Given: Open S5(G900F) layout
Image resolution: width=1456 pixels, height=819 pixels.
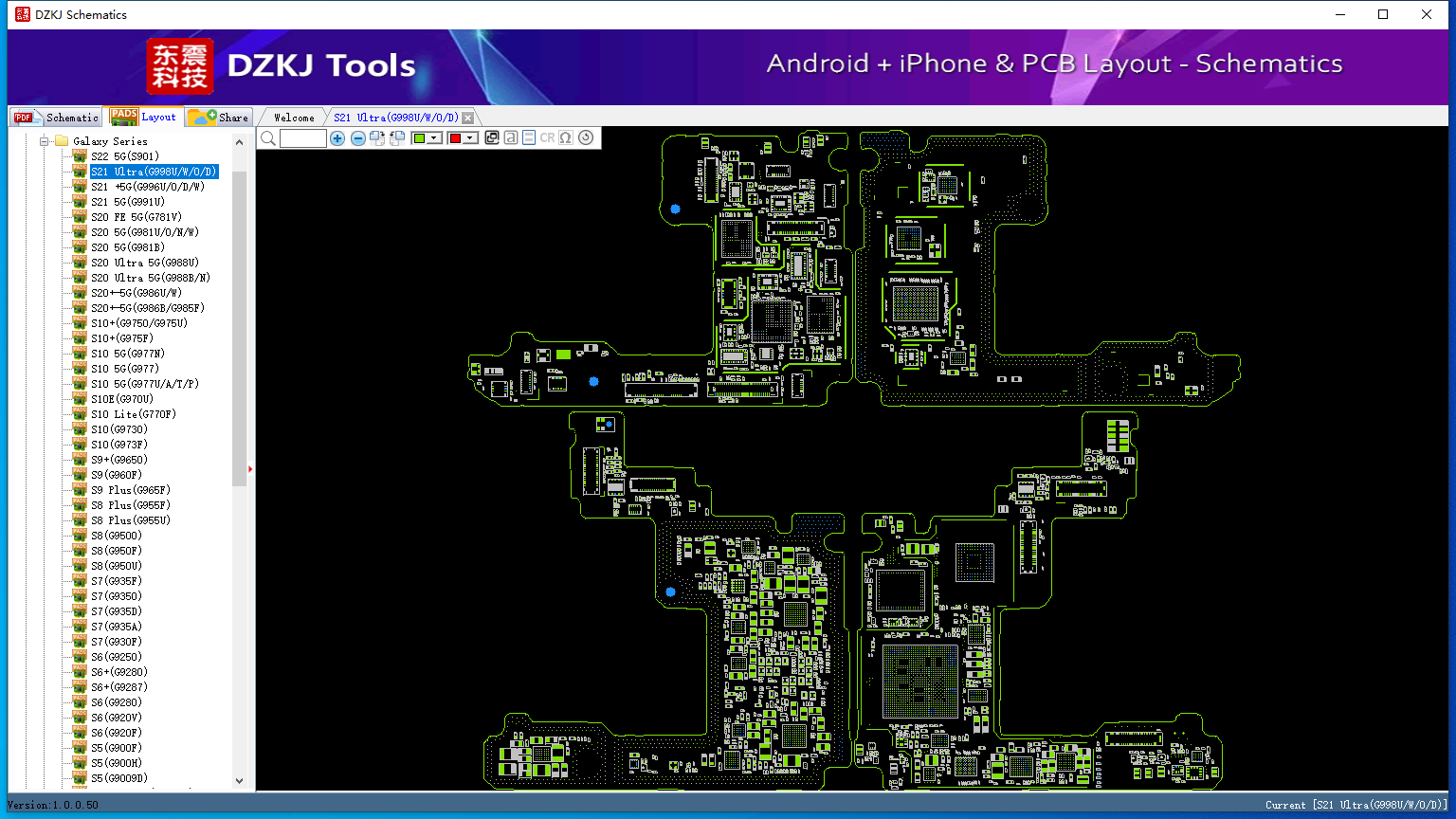Looking at the screenshot, I should (117, 748).
